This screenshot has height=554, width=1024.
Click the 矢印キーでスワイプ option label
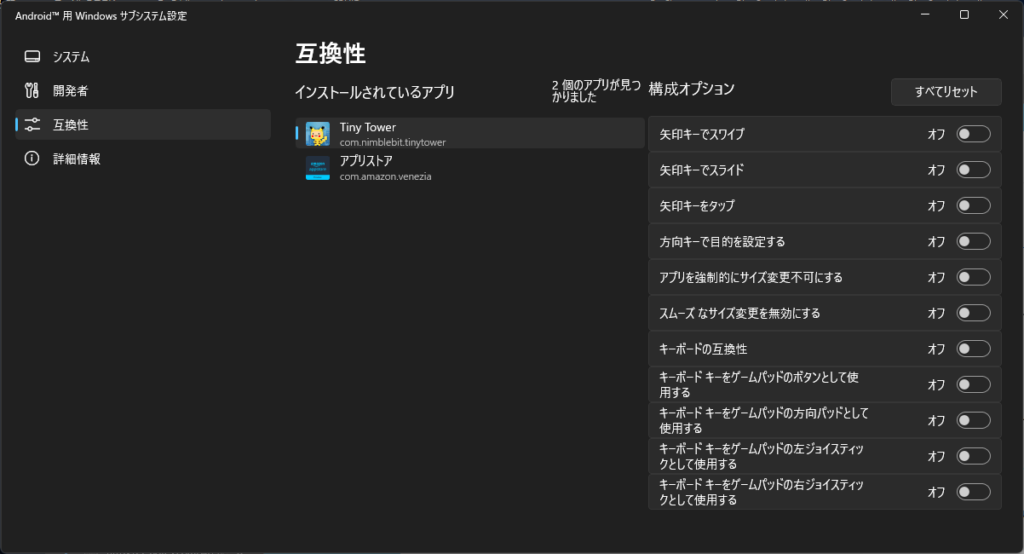tap(702, 134)
